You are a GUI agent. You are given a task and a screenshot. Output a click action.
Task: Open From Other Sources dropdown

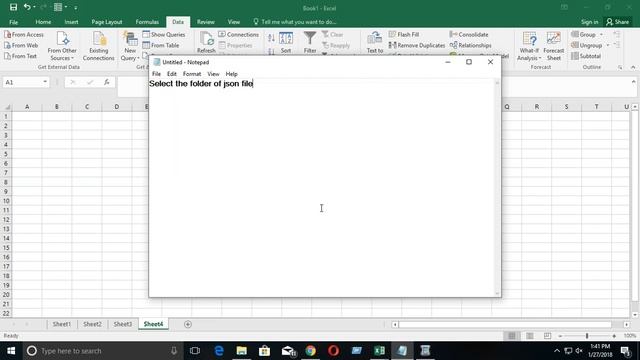tap(62, 46)
